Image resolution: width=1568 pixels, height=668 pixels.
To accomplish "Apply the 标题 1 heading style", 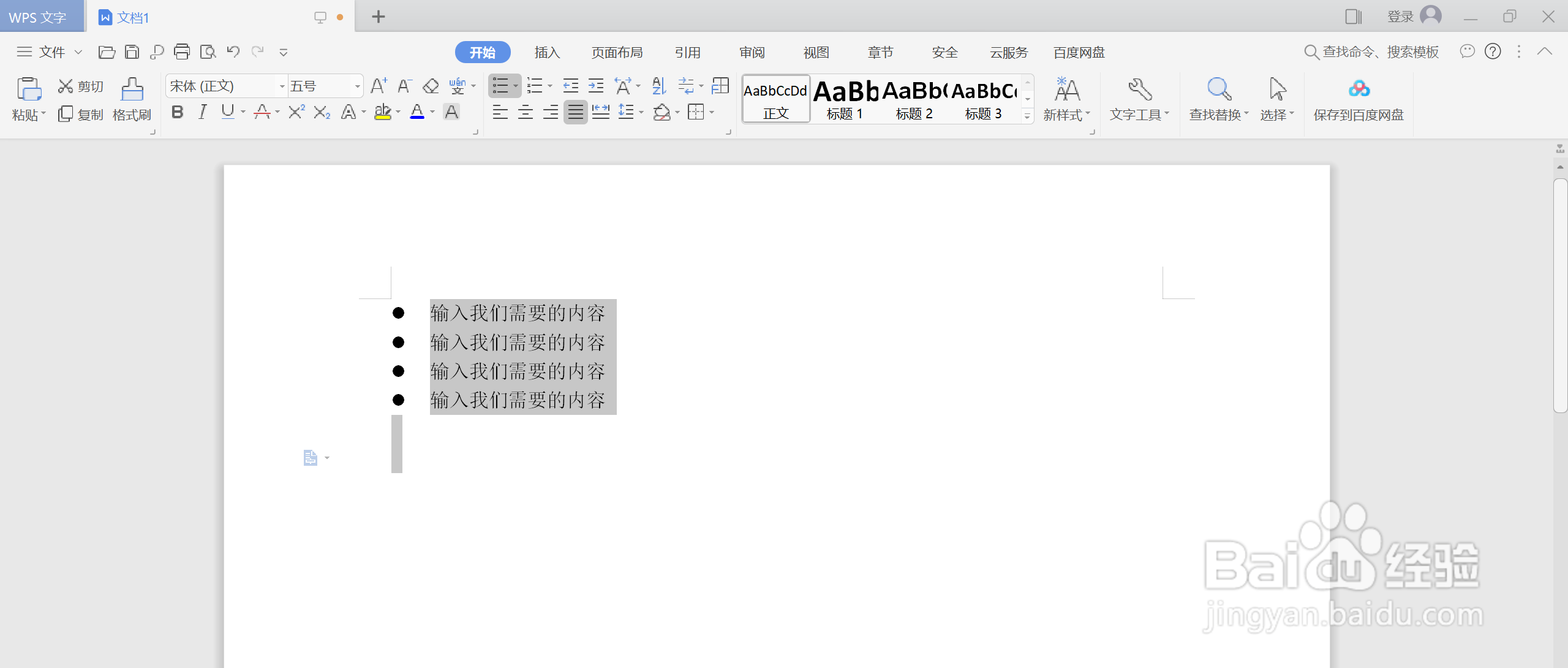I will click(x=845, y=99).
